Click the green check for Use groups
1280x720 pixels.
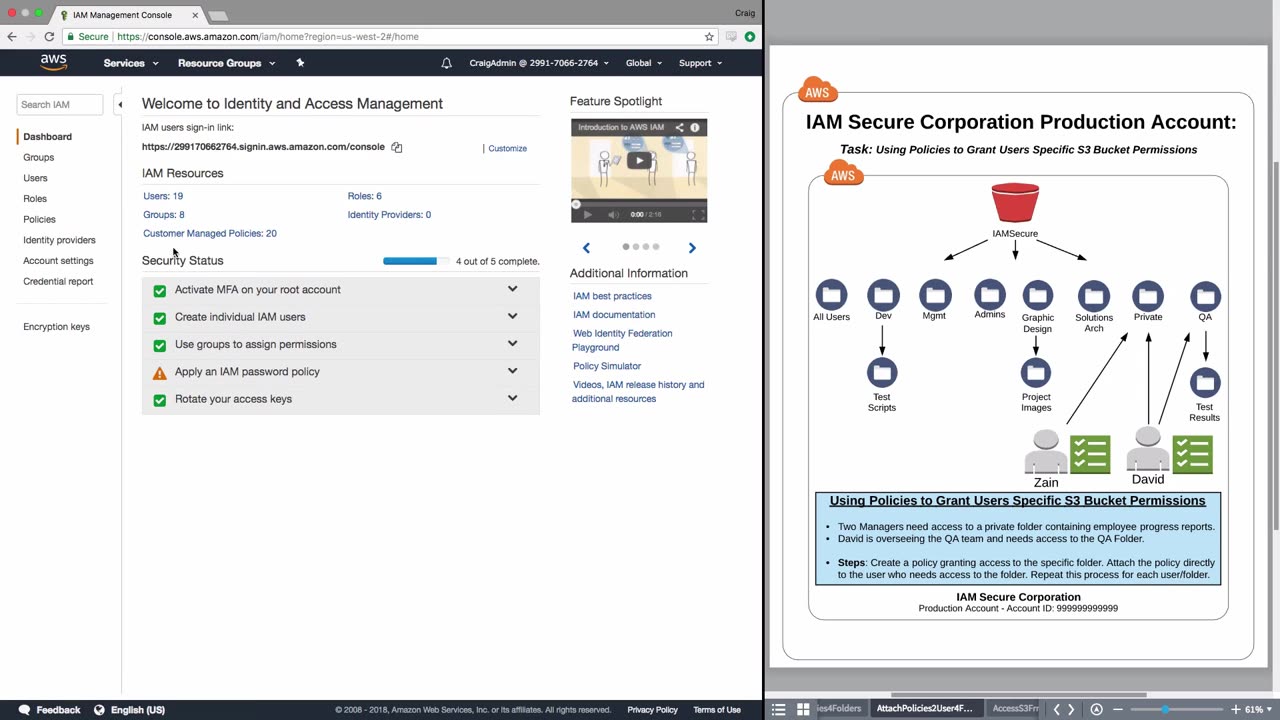159,345
